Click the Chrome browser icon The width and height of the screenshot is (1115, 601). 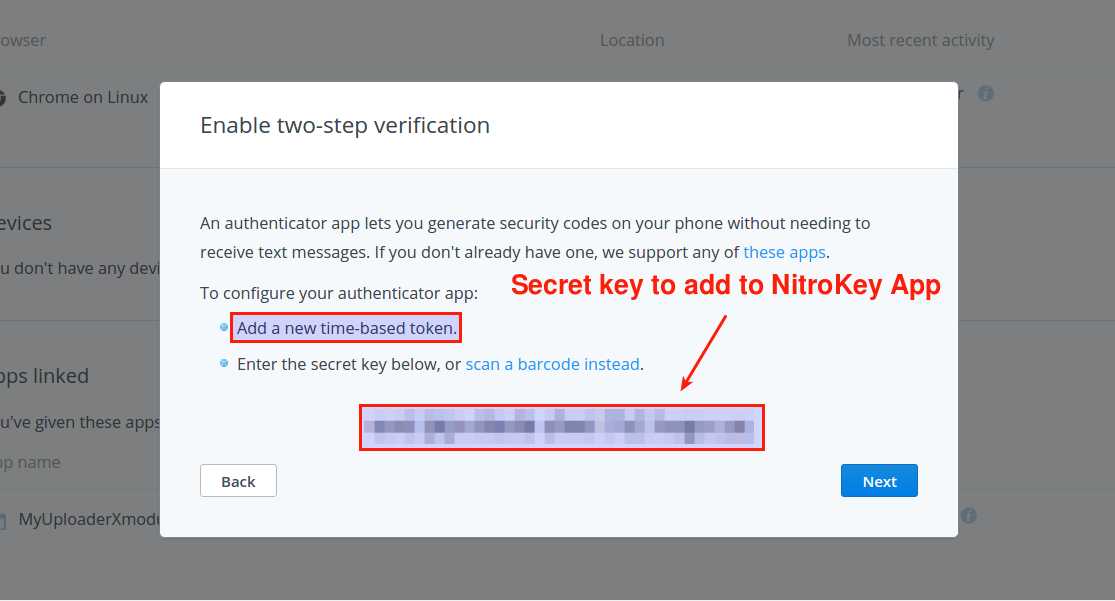tap(2, 97)
